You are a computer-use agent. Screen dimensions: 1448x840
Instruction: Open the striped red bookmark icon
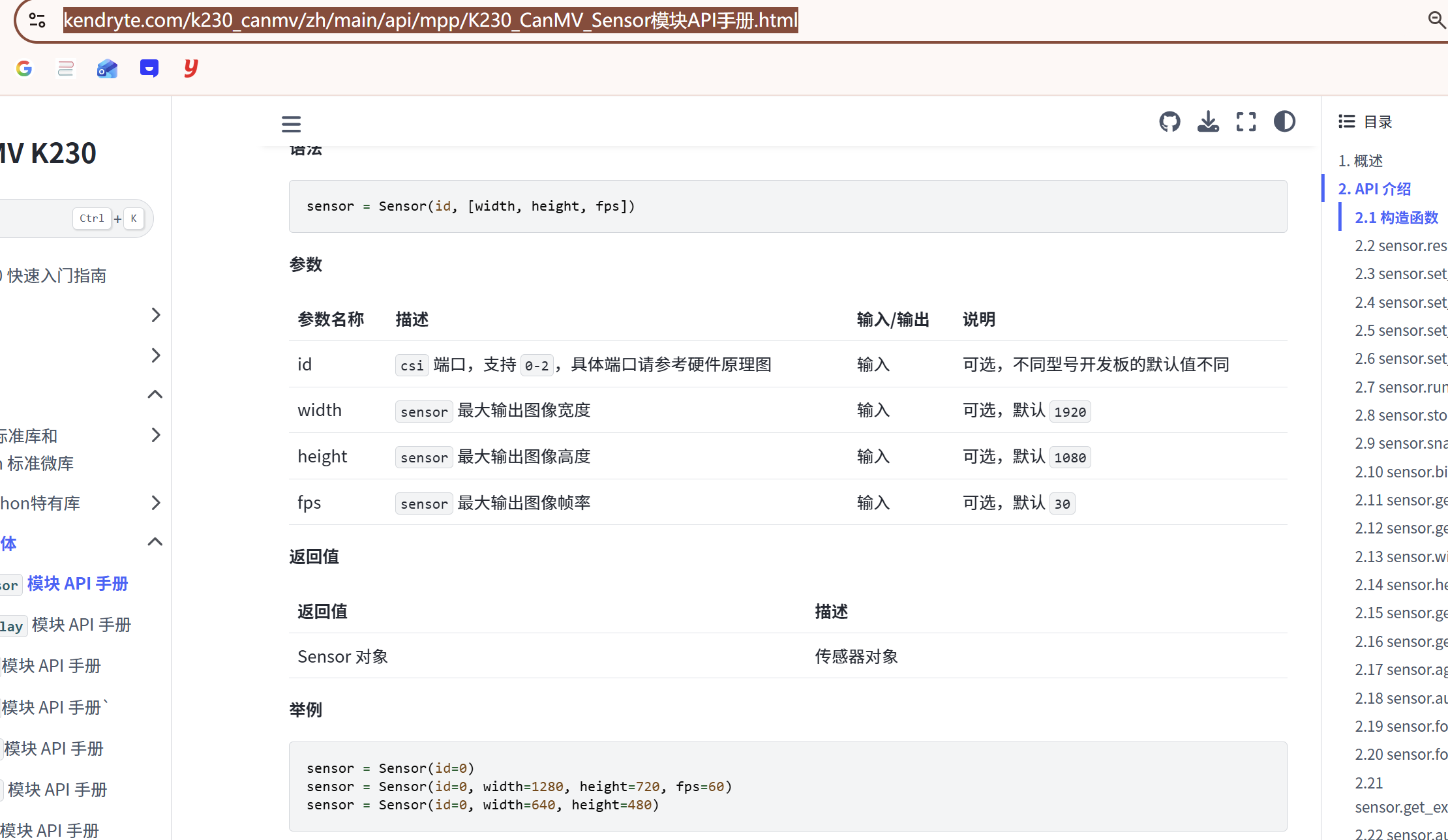click(x=66, y=68)
